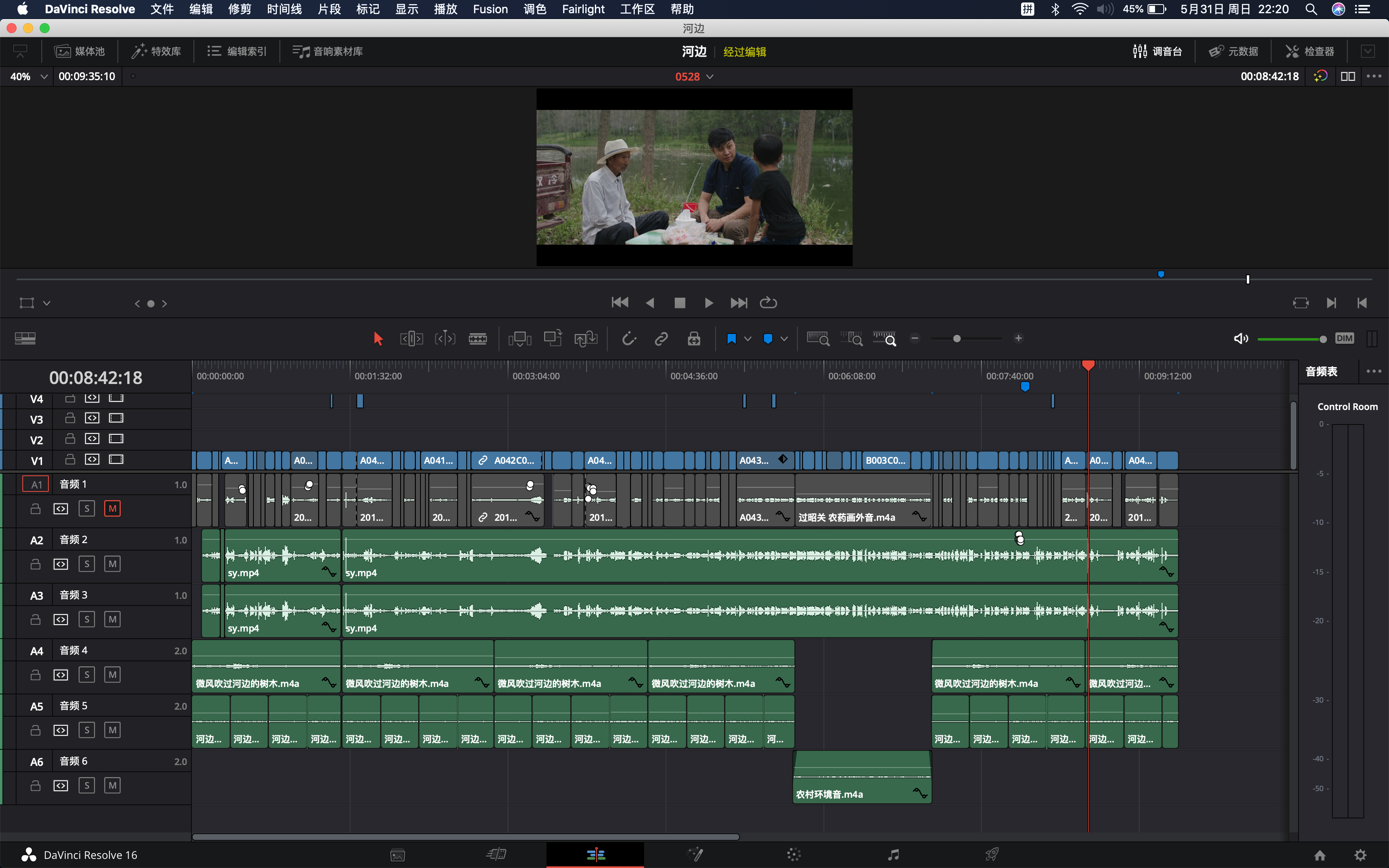Unmute audio track A1
Image resolution: width=1389 pixels, height=868 pixels.
coord(112,508)
